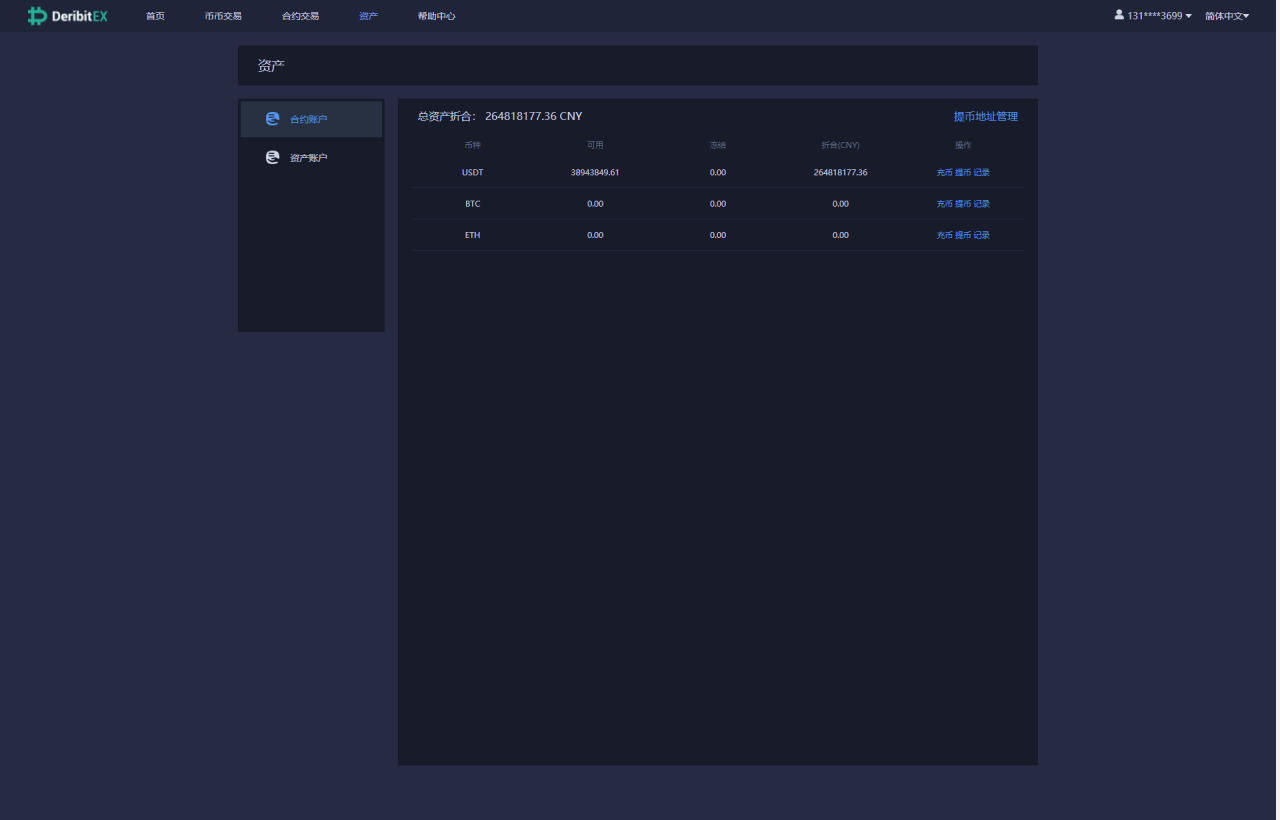Open 提币地址管理 withdrawal address management
Screen dimensions: 1280x820
click(x=985, y=116)
